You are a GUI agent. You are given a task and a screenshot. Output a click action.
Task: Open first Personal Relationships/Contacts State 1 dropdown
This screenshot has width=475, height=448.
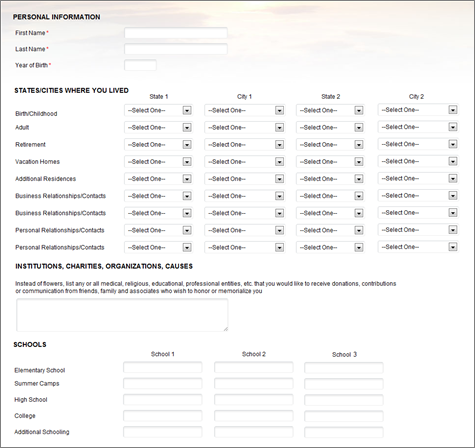[158, 230]
